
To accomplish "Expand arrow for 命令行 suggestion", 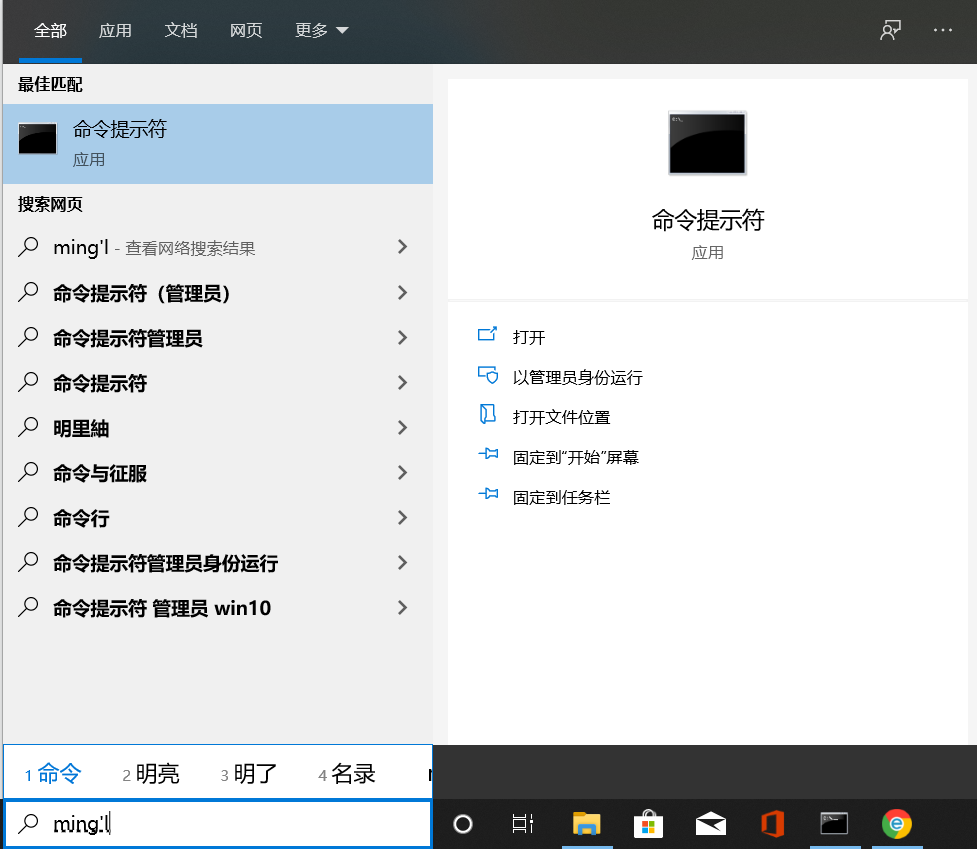I will (403, 518).
